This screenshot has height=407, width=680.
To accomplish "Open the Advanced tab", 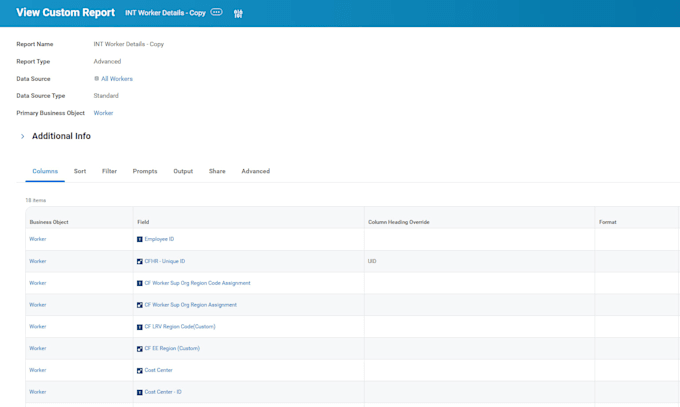I will click(255, 171).
